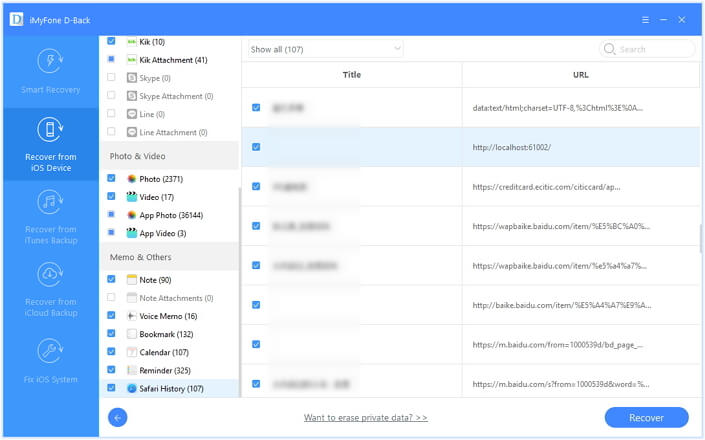Viewport: 705px width, 440px height.
Task: Uncheck the localhost:61002 row checkbox
Action: (256, 147)
